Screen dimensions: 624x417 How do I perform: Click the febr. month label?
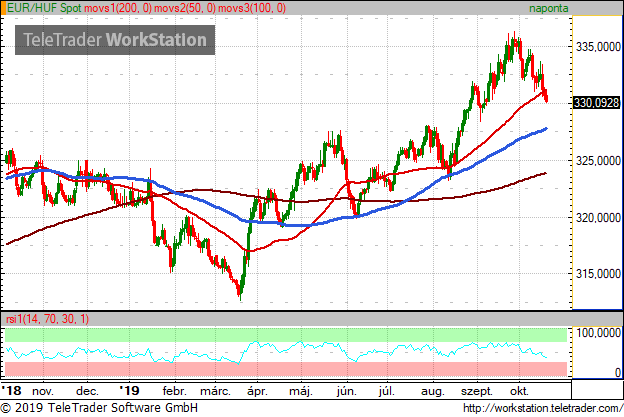click(x=175, y=391)
